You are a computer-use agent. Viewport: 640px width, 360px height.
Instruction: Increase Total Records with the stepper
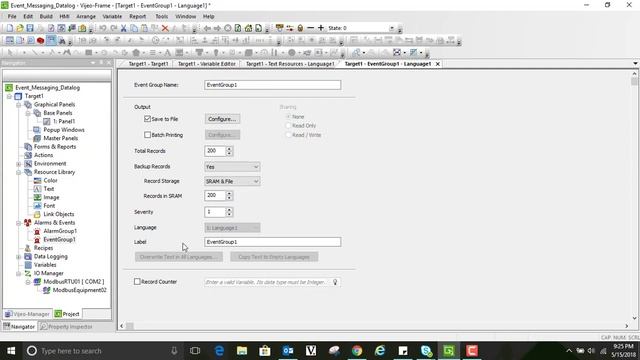point(229,149)
